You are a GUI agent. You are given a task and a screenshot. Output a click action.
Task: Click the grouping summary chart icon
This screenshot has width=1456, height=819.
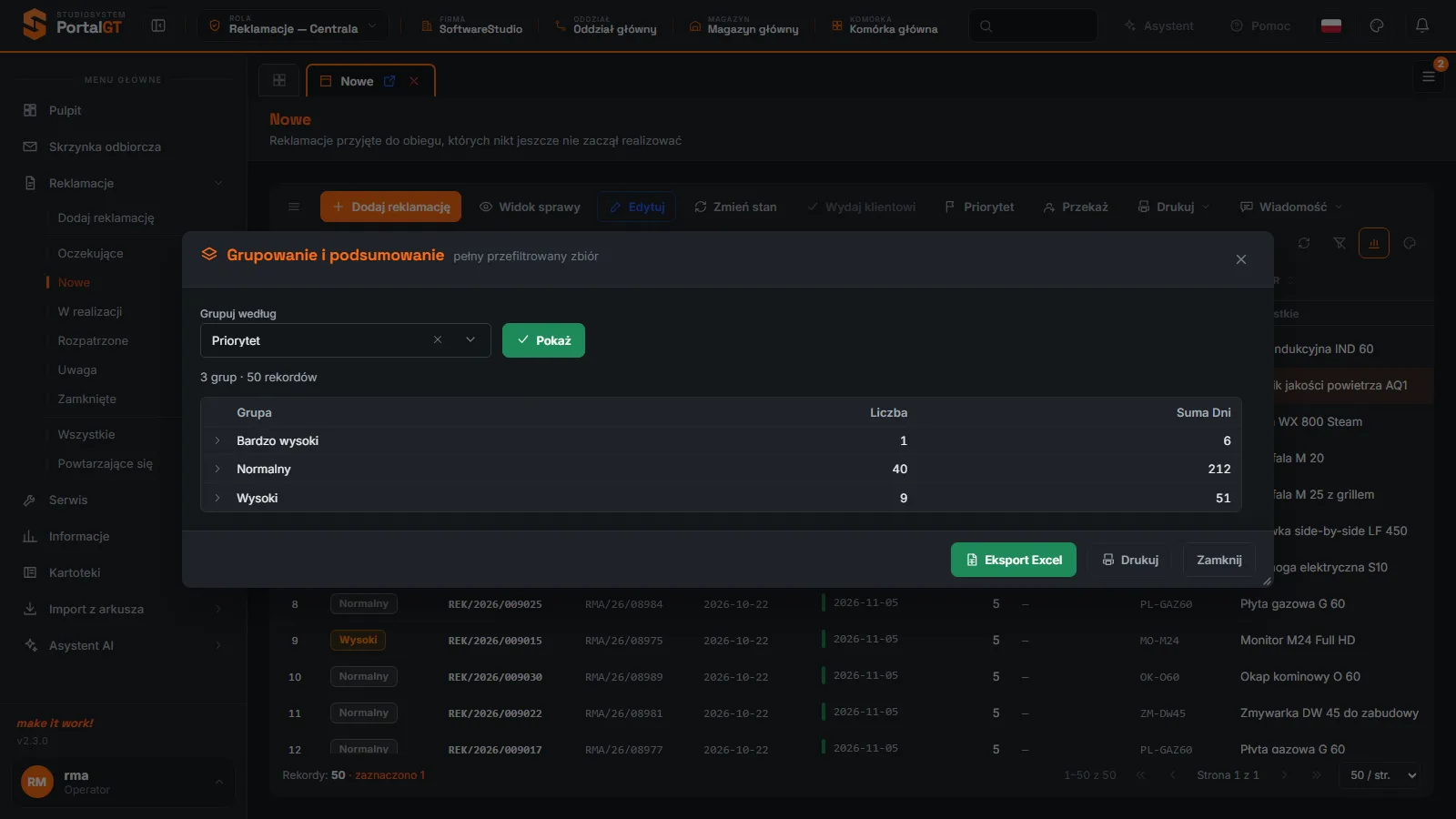pos(1374,243)
